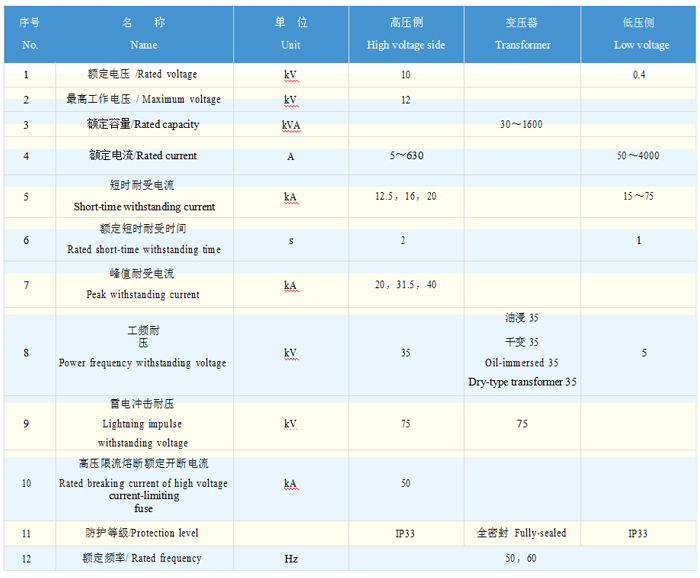Click the '30~1600' transformer capacity value
The width and height of the screenshot is (700, 578).
(521, 124)
